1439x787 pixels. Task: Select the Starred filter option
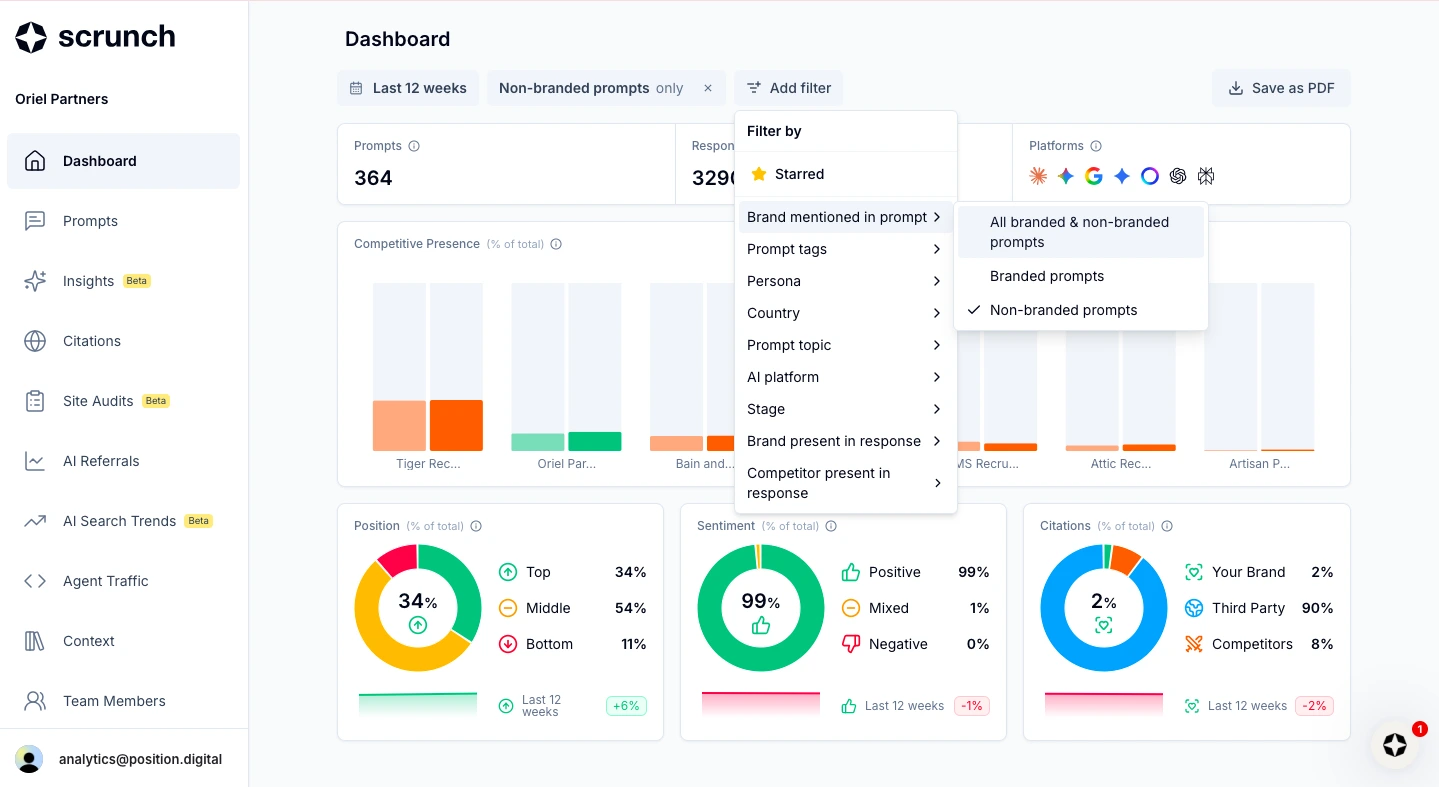[799, 174]
